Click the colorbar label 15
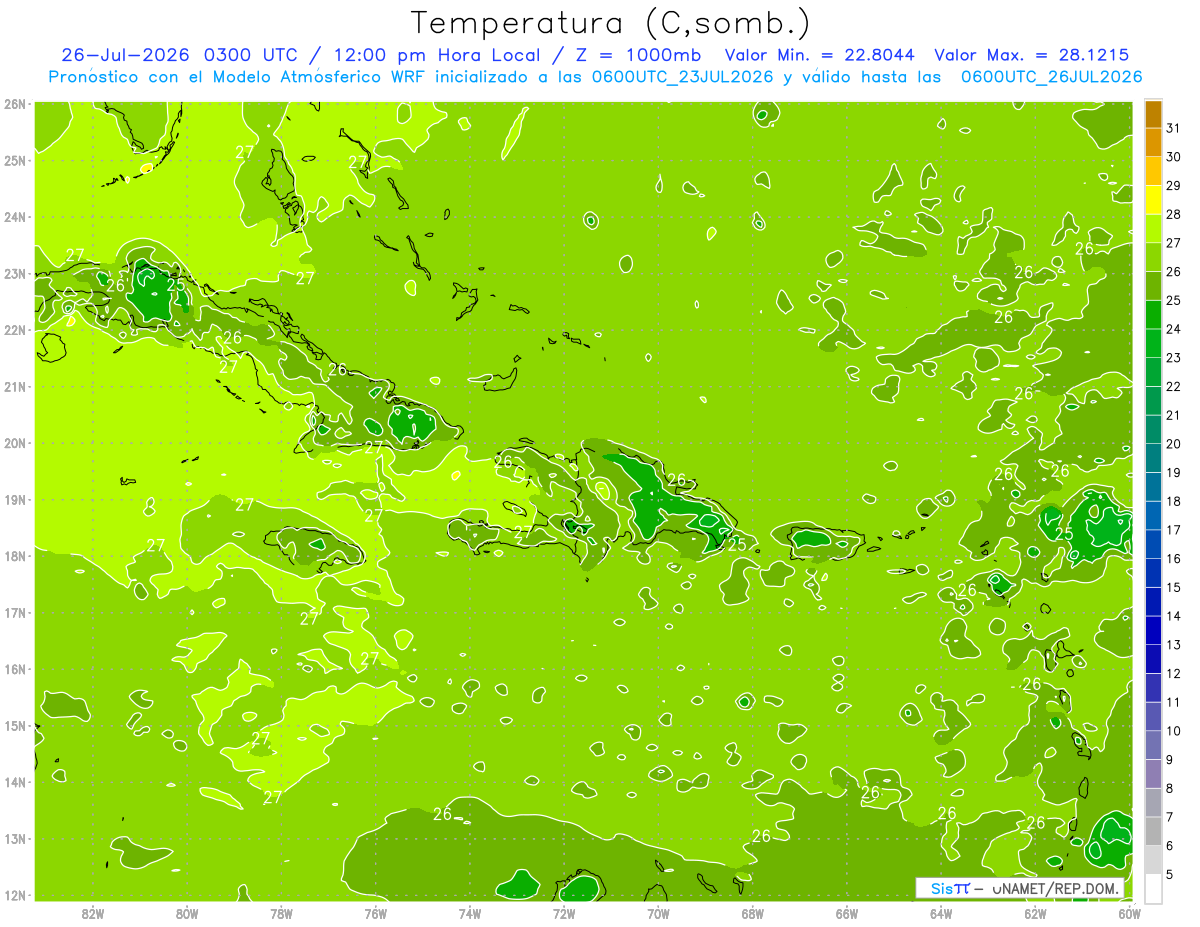 1174,588
